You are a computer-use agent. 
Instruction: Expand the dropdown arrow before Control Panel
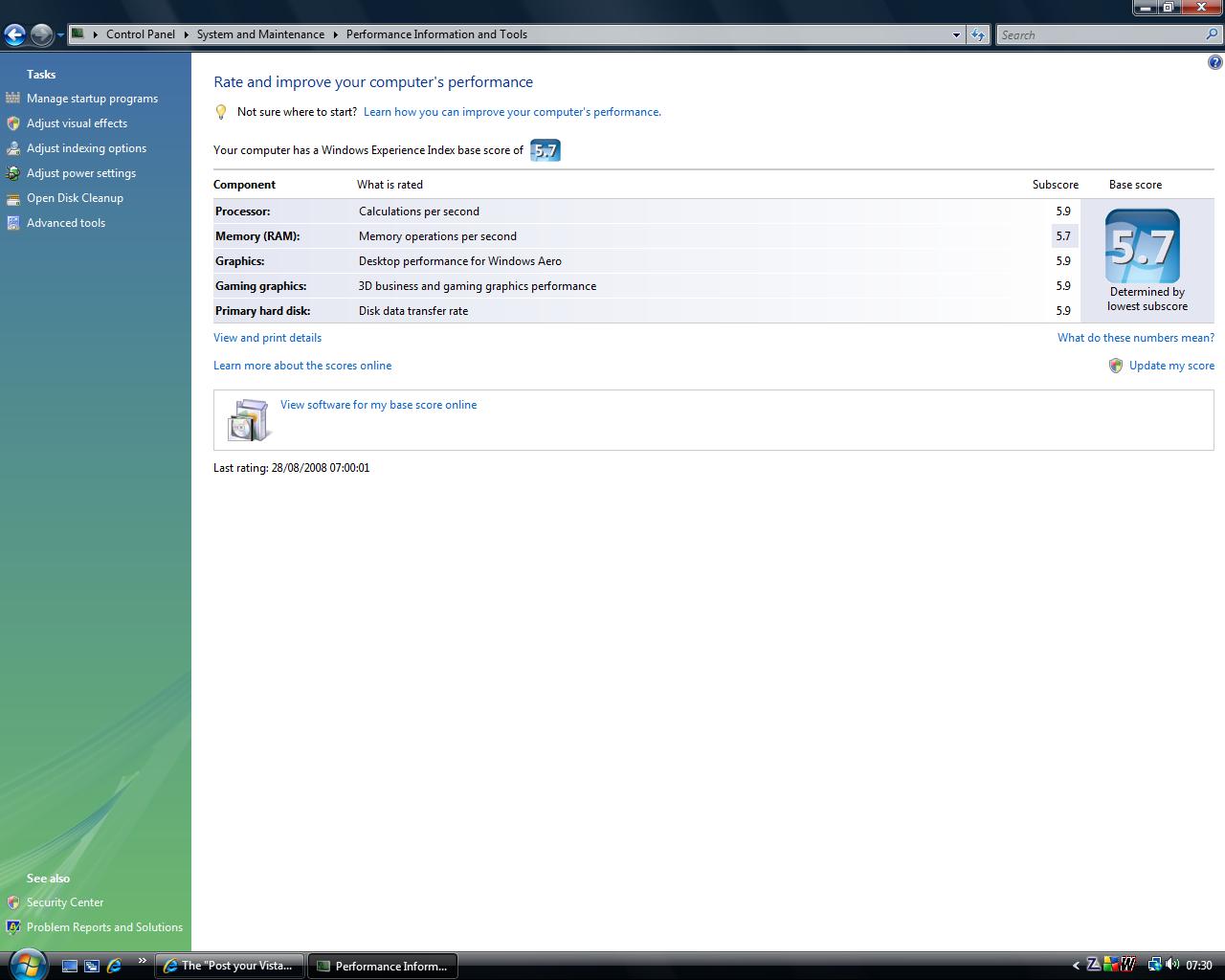[x=95, y=34]
